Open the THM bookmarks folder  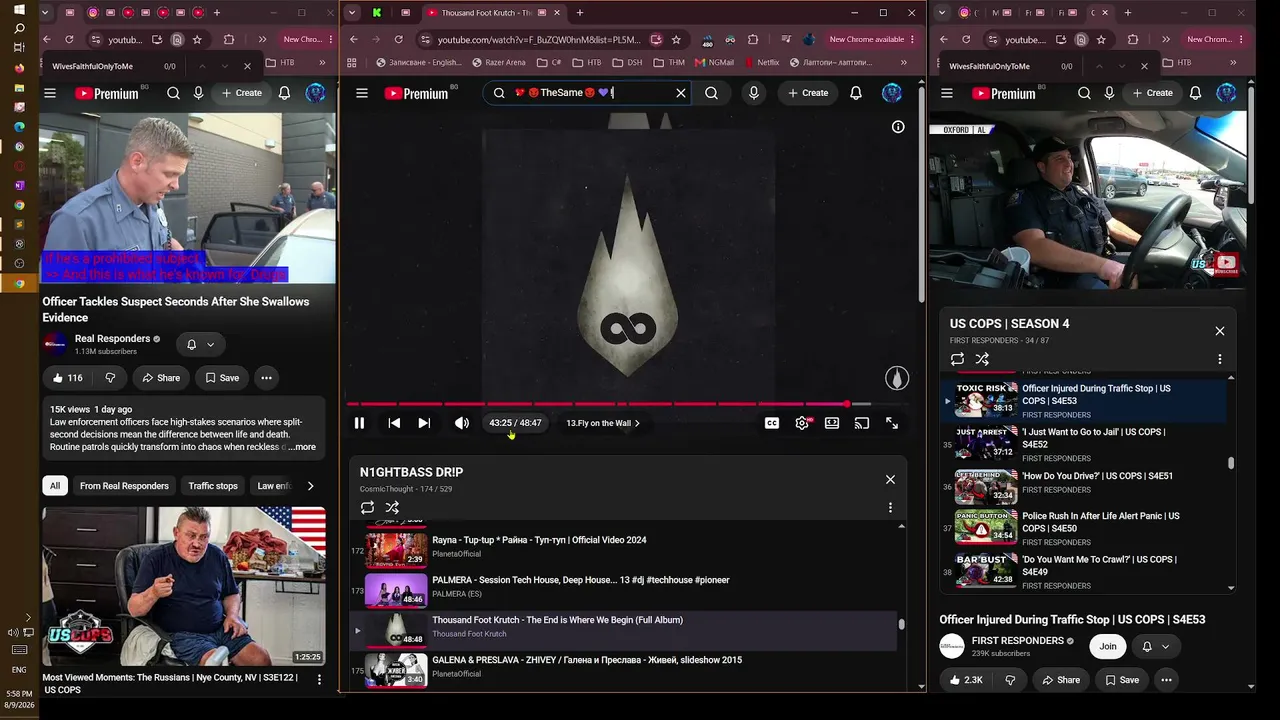669,62
